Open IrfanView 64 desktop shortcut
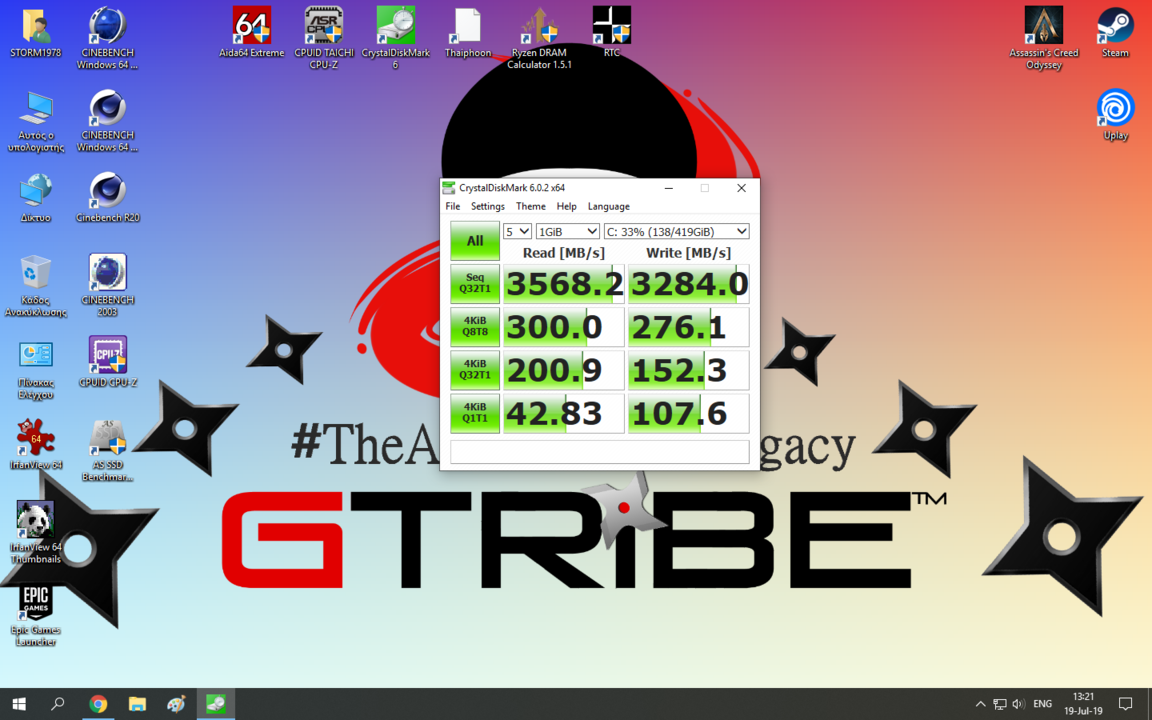Image resolution: width=1152 pixels, height=720 pixels. (35, 444)
